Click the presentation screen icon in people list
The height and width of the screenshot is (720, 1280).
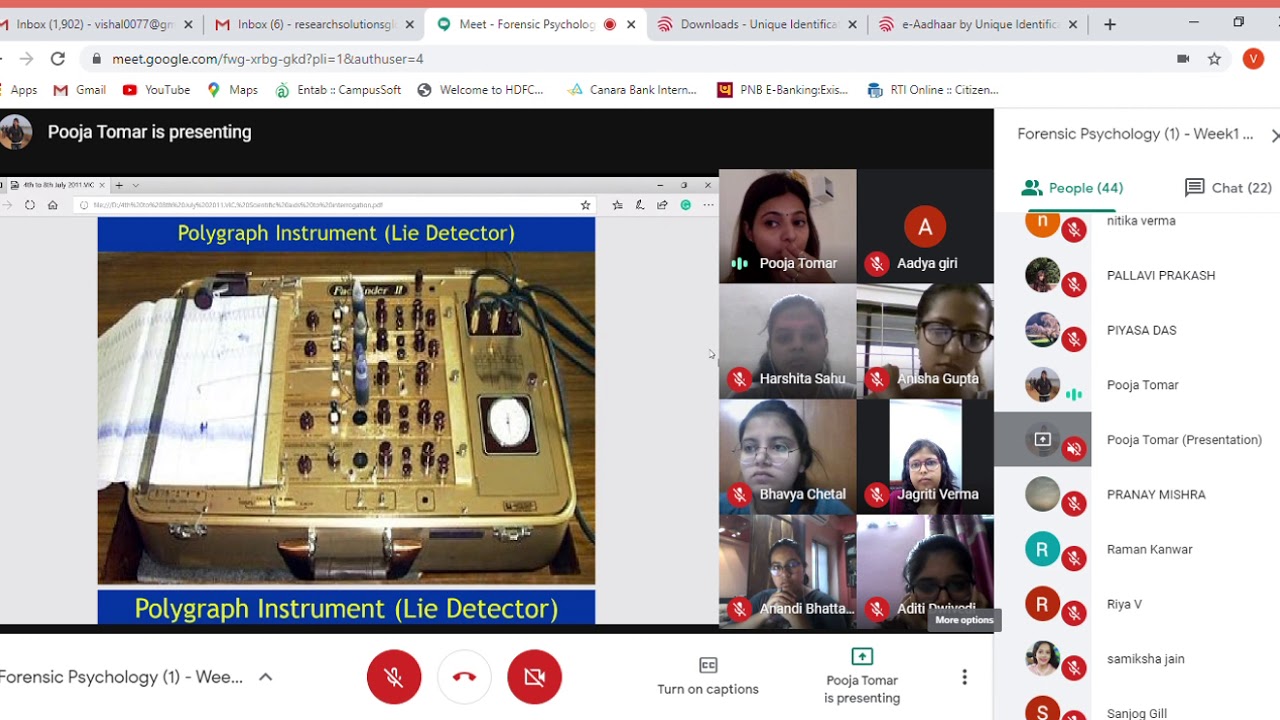tap(1042, 439)
